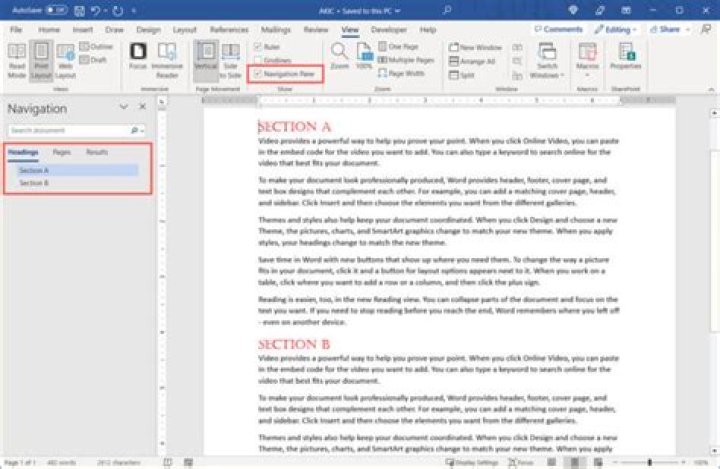Select Side to Side page movement

click(x=233, y=59)
